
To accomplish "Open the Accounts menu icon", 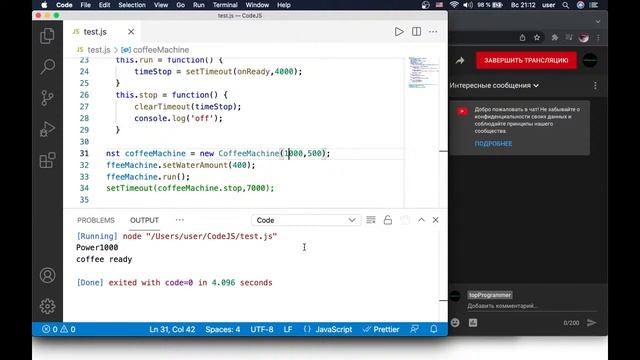I will tap(47, 276).
